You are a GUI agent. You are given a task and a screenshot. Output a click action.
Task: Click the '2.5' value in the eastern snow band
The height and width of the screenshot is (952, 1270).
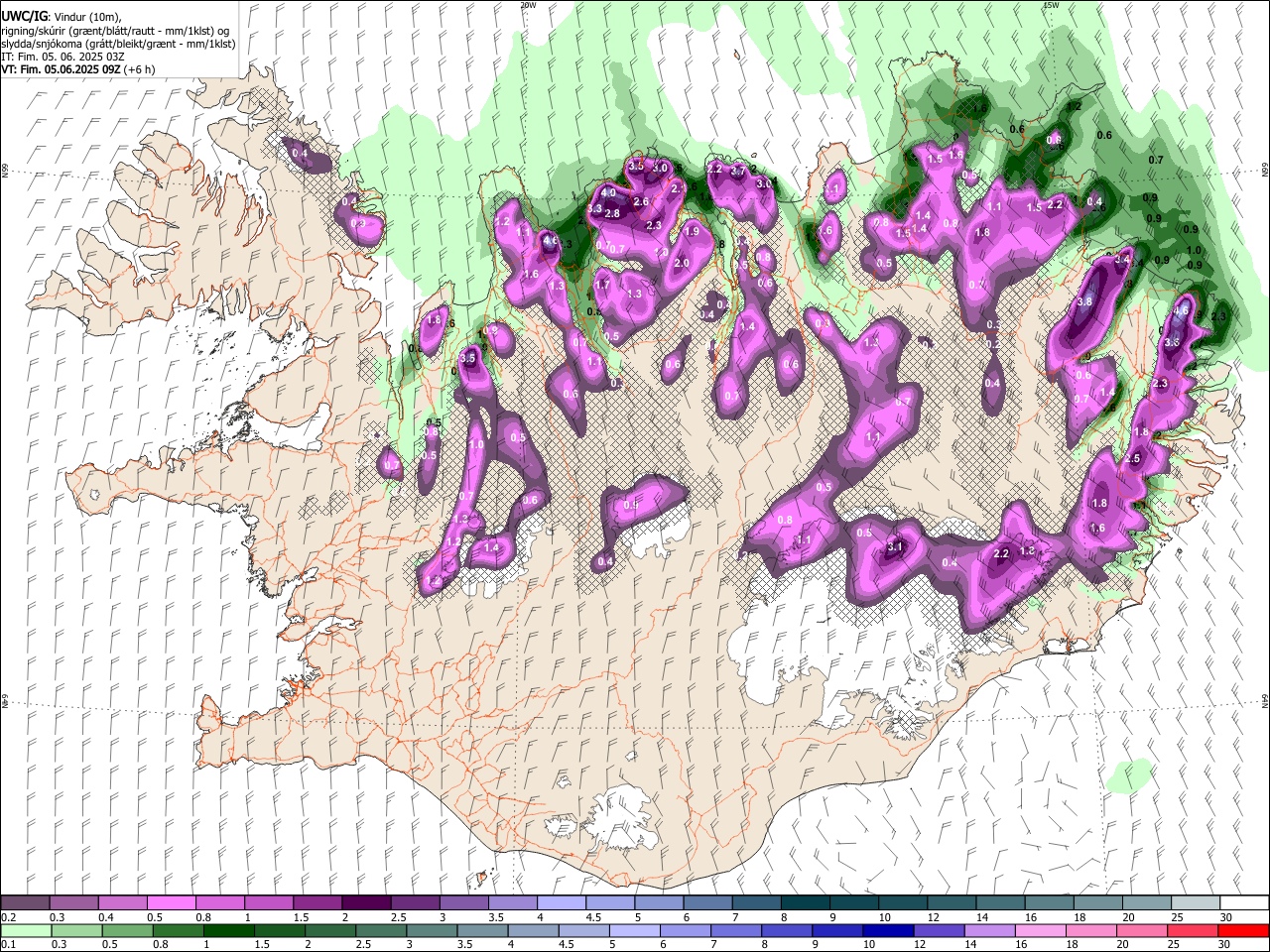point(1133,458)
